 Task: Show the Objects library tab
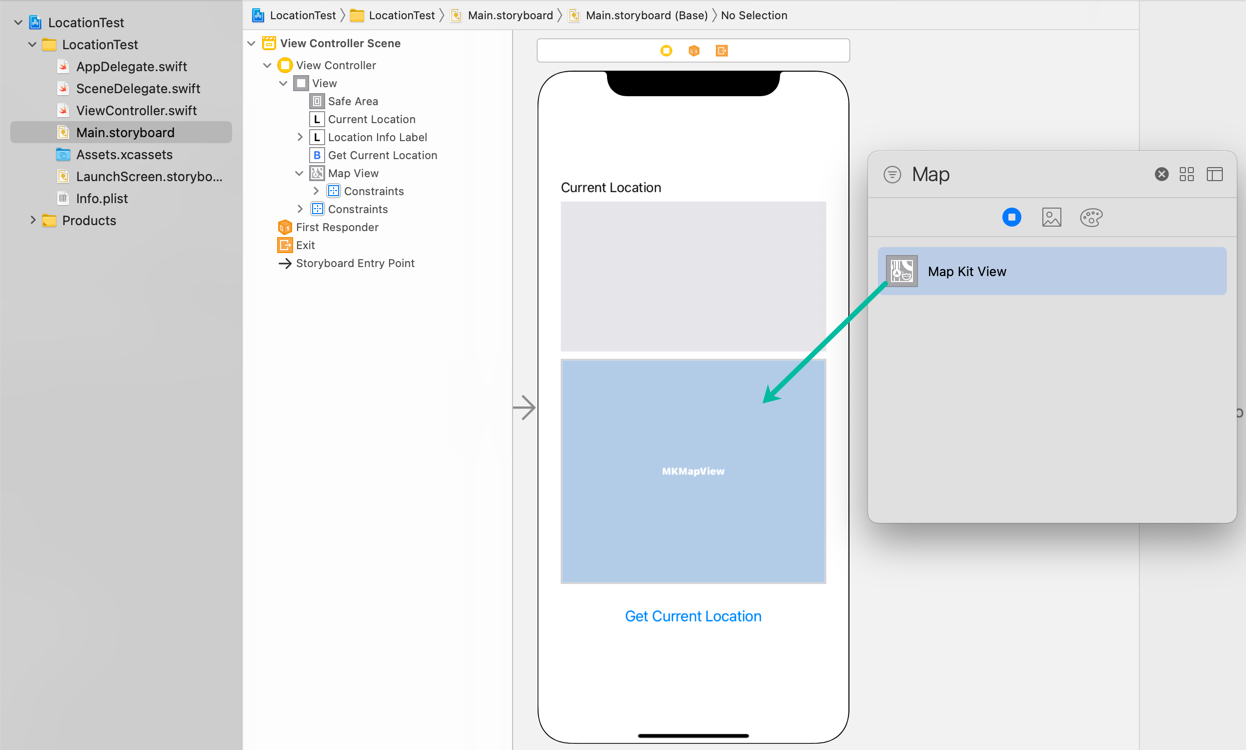(1012, 217)
